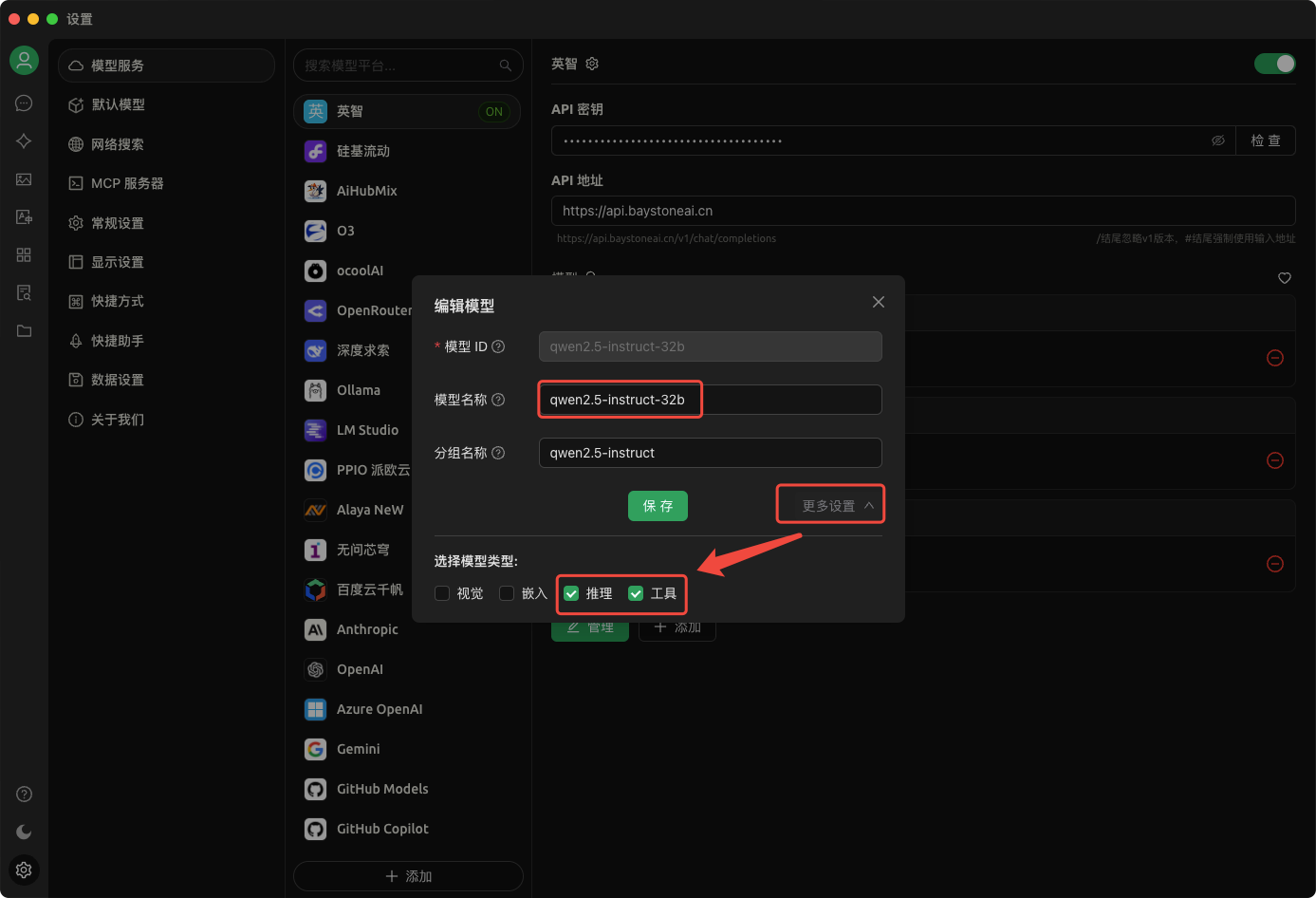Click help icon beside 模型 ID label

click(498, 346)
